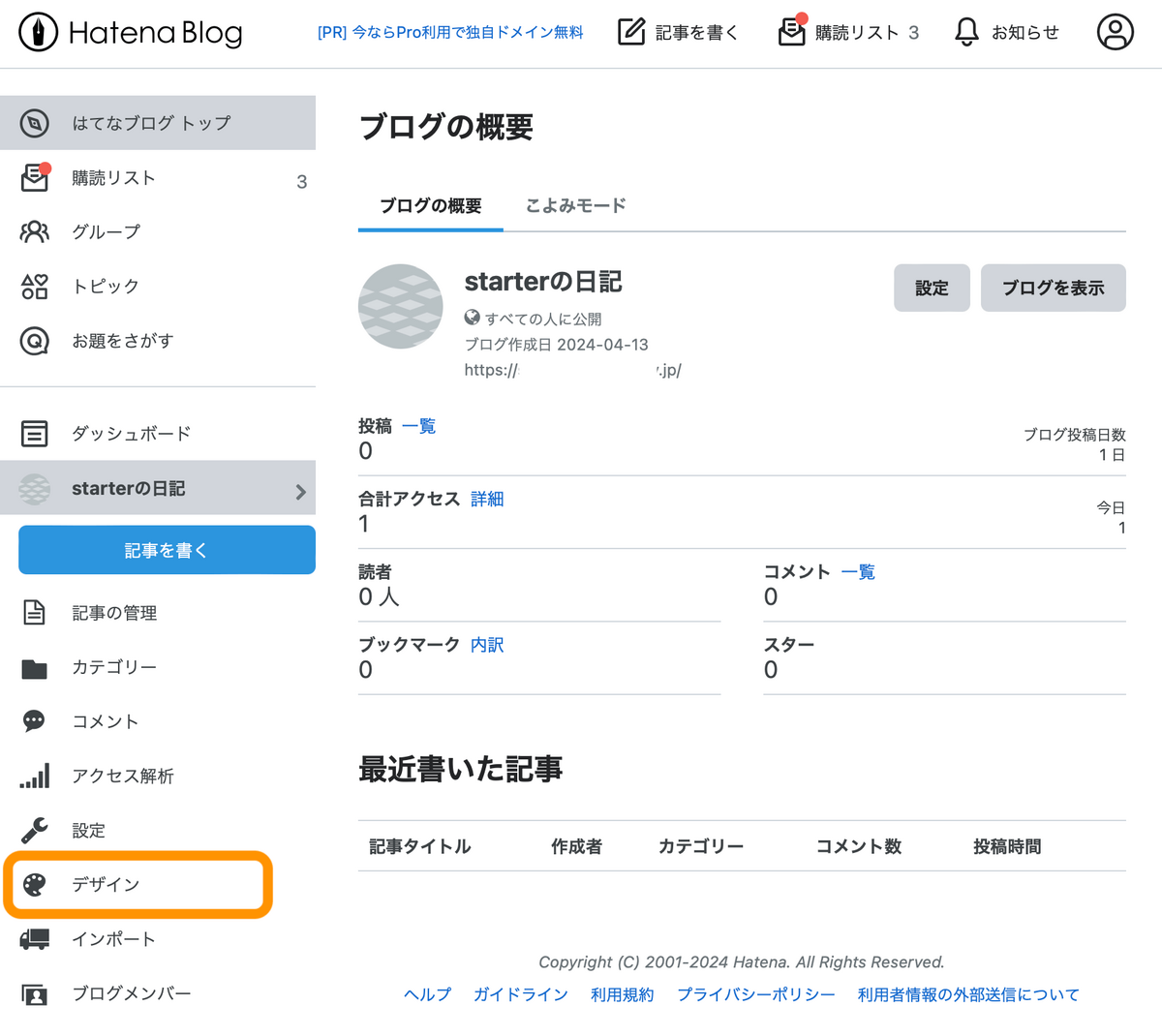Click the globe icon beside すべての人に公開
The height and width of the screenshot is (1036, 1162).
pos(473,318)
